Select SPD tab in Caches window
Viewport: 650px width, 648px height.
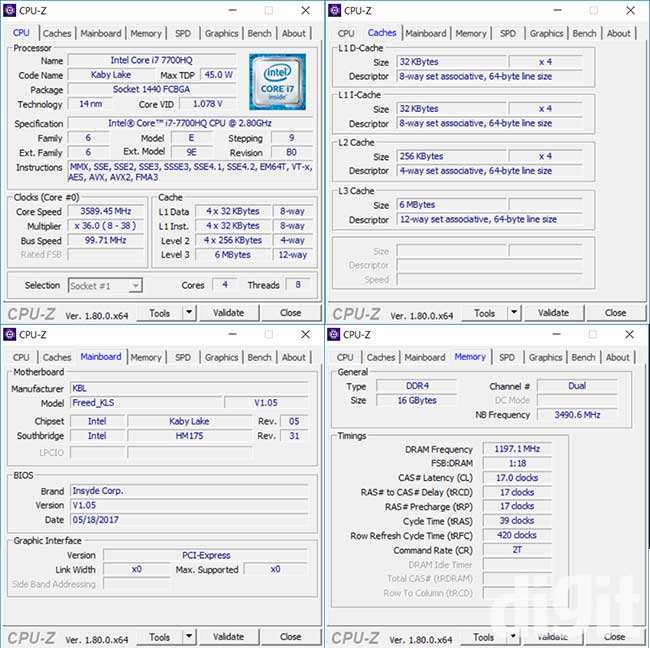click(x=508, y=33)
